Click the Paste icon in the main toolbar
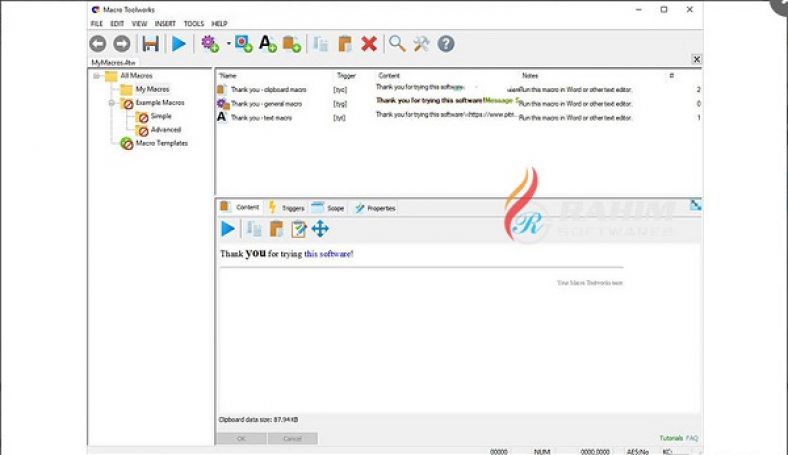The width and height of the screenshot is (788, 455). 344,44
